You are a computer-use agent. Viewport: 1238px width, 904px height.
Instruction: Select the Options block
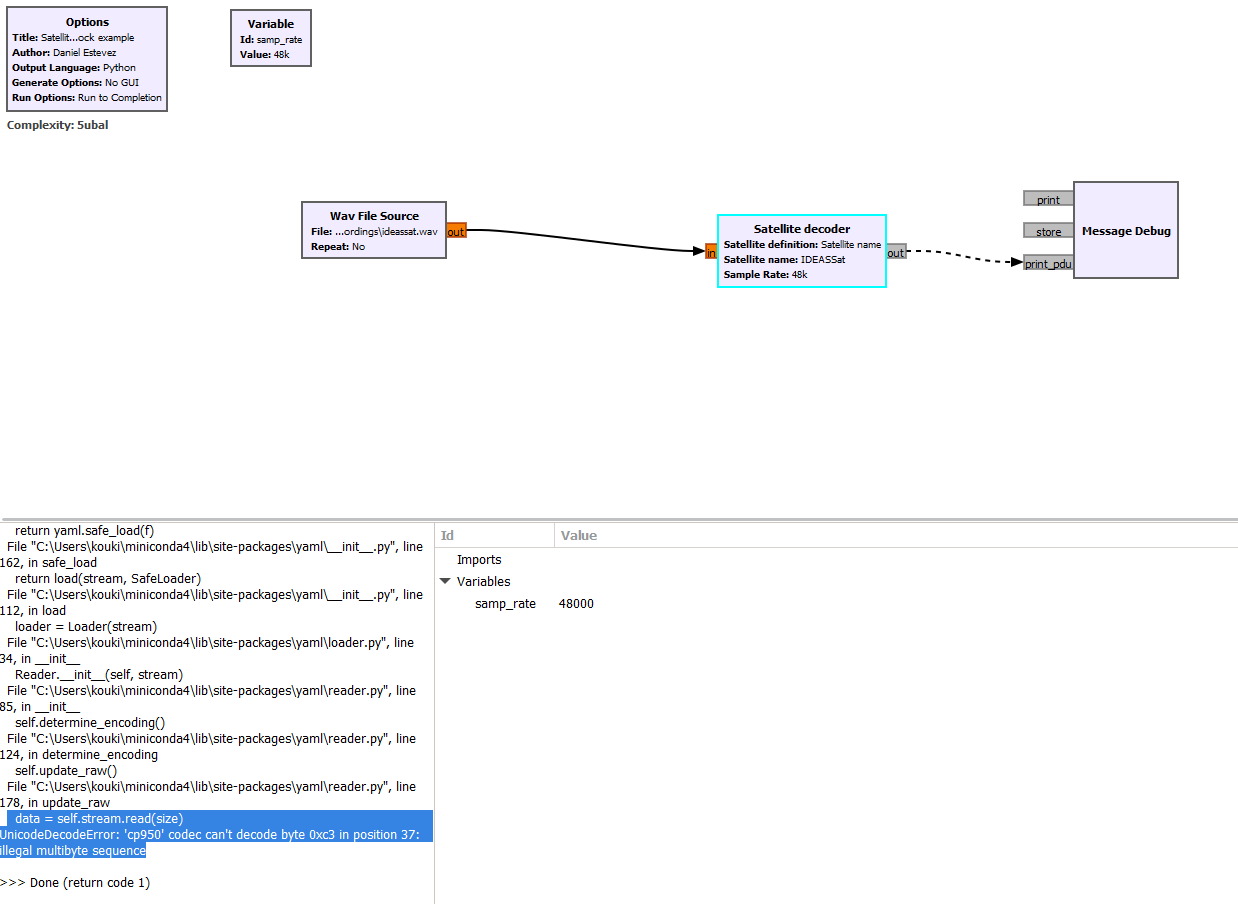pos(87,59)
